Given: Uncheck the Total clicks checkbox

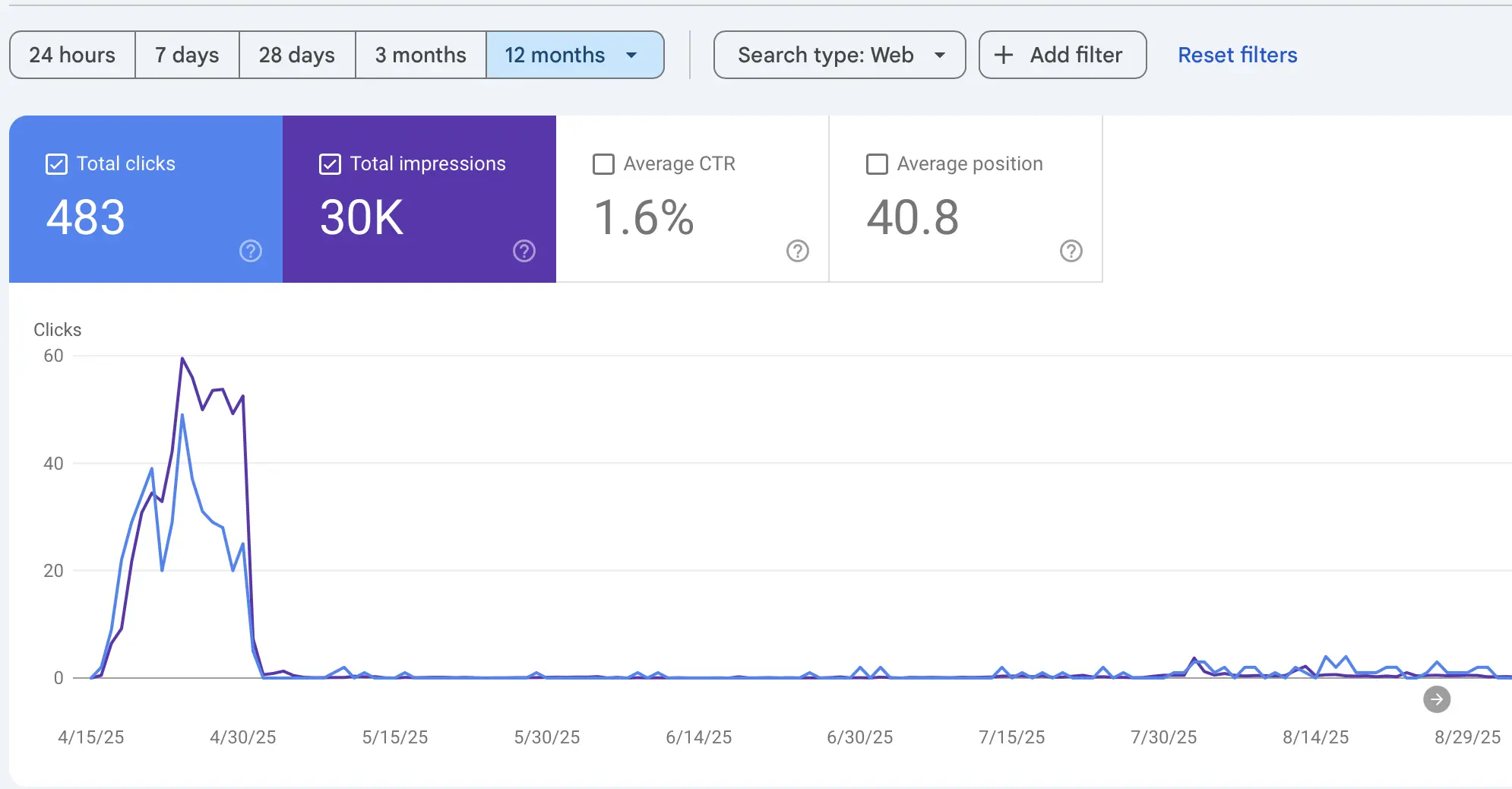Looking at the screenshot, I should pyautogui.click(x=57, y=164).
